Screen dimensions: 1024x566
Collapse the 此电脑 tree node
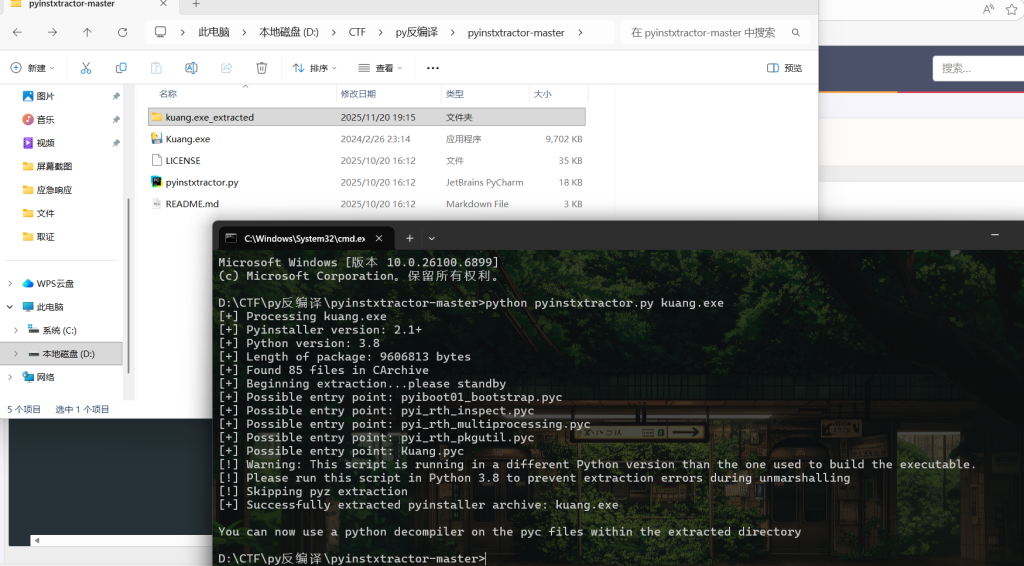tap(11, 307)
